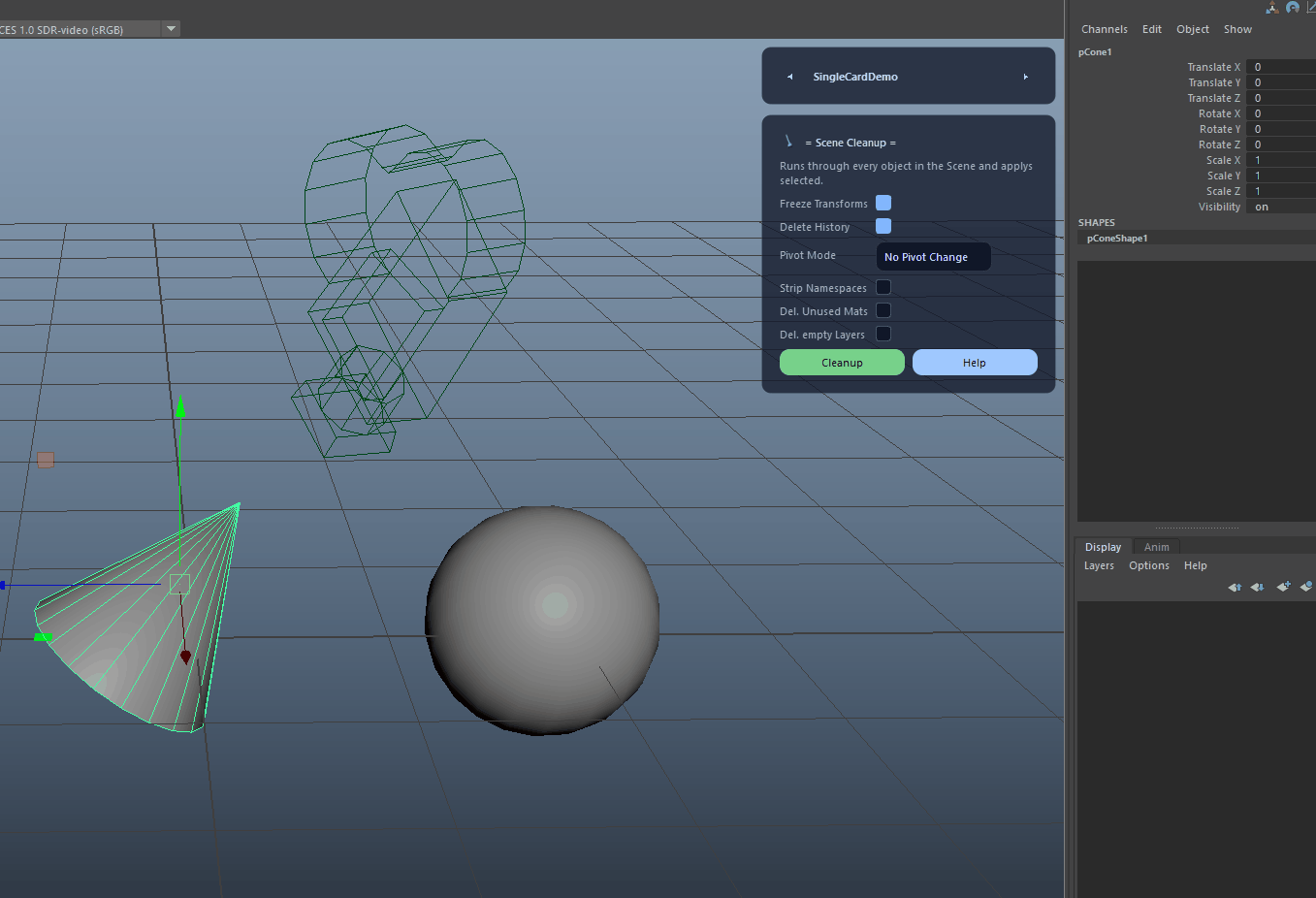Image resolution: width=1316 pixels, height=898 pixels.
Task: Uncheck the Delete History option
Action: (883, 226)
